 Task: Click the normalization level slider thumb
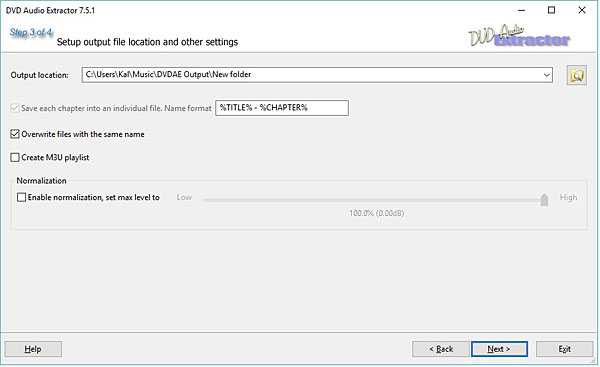tap(544, 199)
